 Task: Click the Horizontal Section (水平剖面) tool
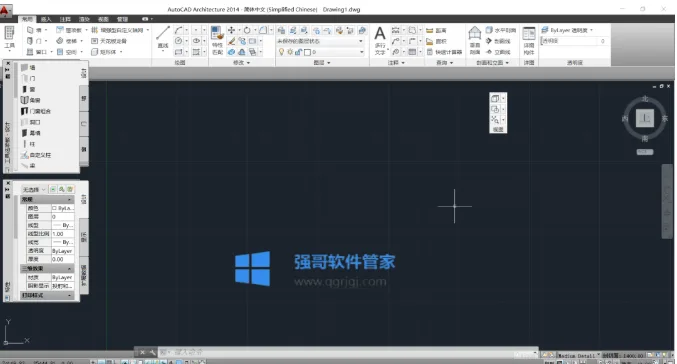point(501,30)
